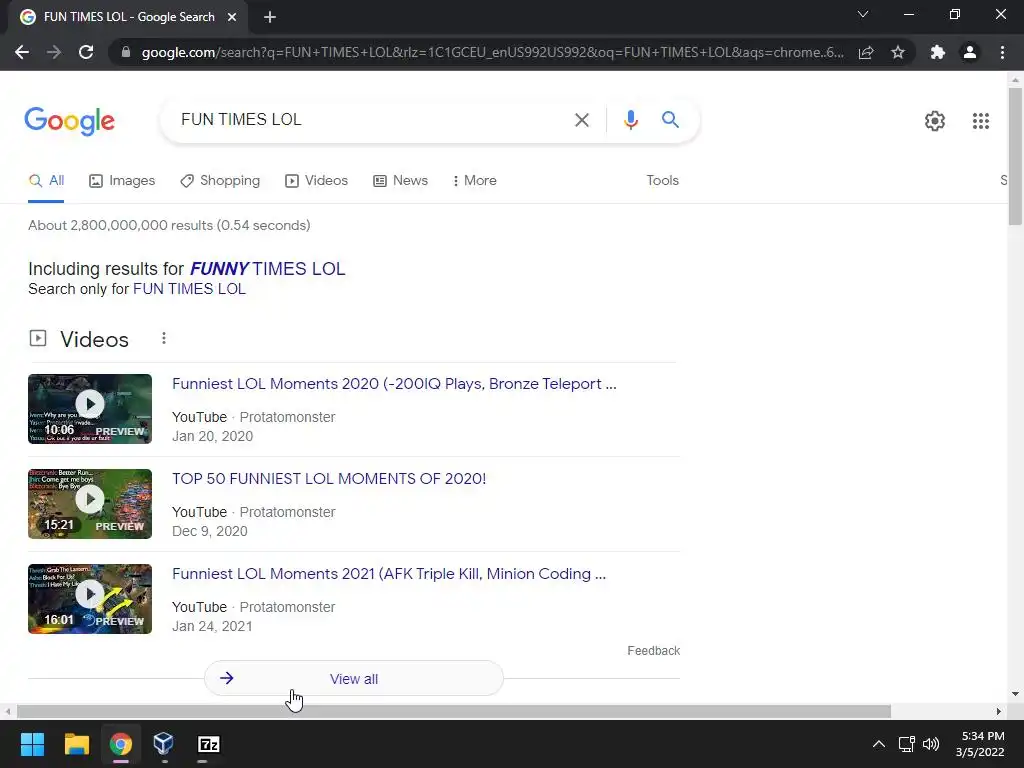1024x768 pixels.
Task: Open Chrome extensions puzzle icon
Action: tap(938, 52)
